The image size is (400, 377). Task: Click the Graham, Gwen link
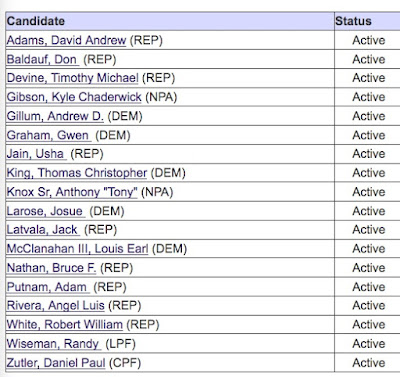click(49, 135)
